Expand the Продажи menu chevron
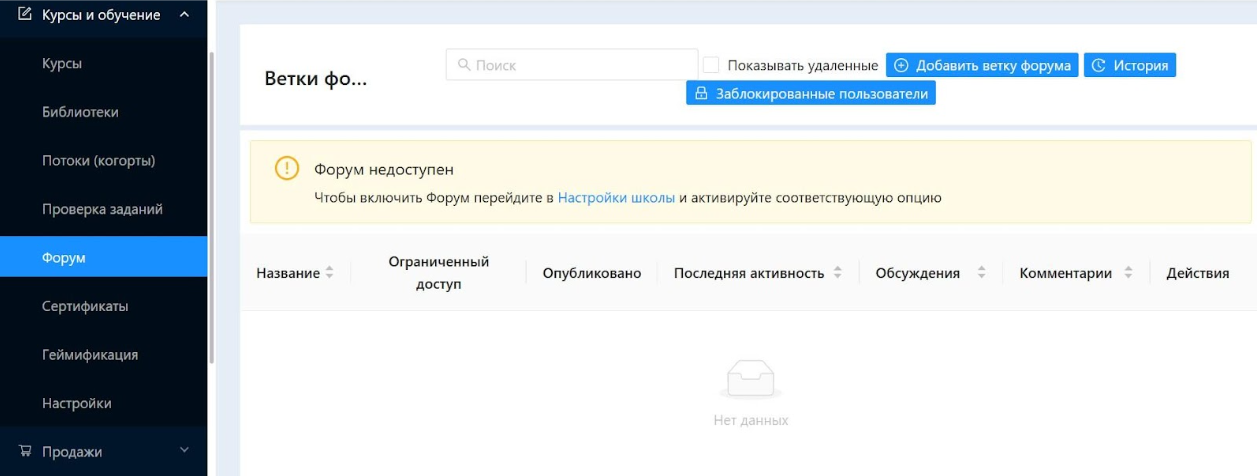The image size is (1257, 476). [x=183, y=452]
